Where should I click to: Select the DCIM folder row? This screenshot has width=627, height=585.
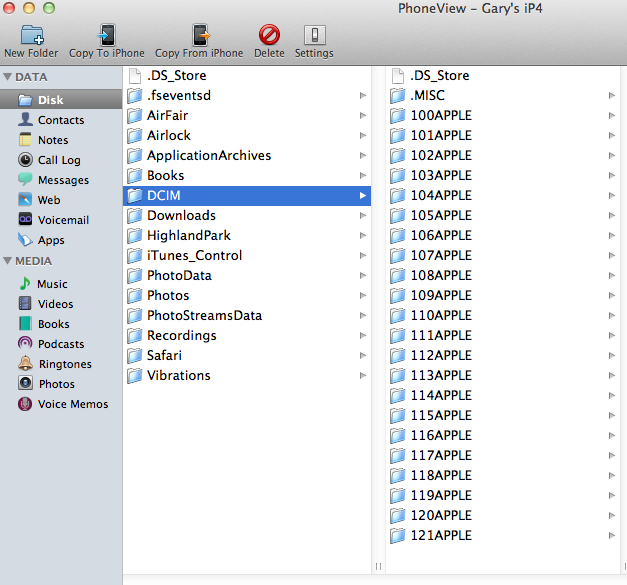click(247, 196)
